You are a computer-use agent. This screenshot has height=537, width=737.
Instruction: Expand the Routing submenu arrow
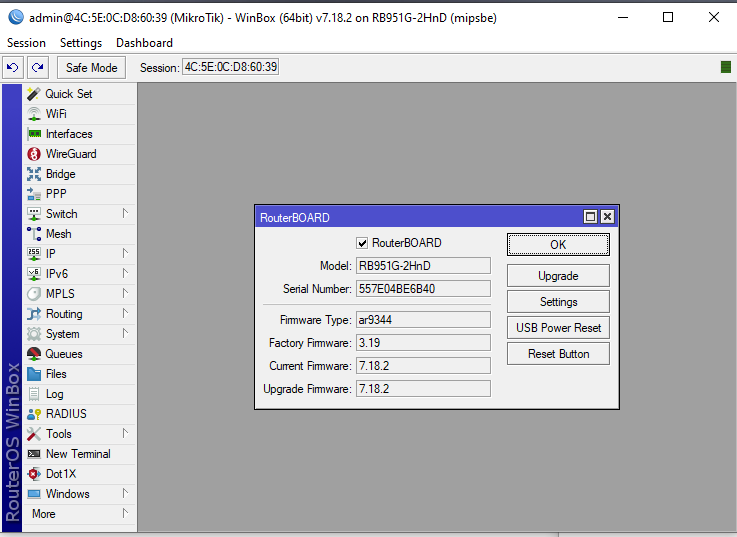125,313
